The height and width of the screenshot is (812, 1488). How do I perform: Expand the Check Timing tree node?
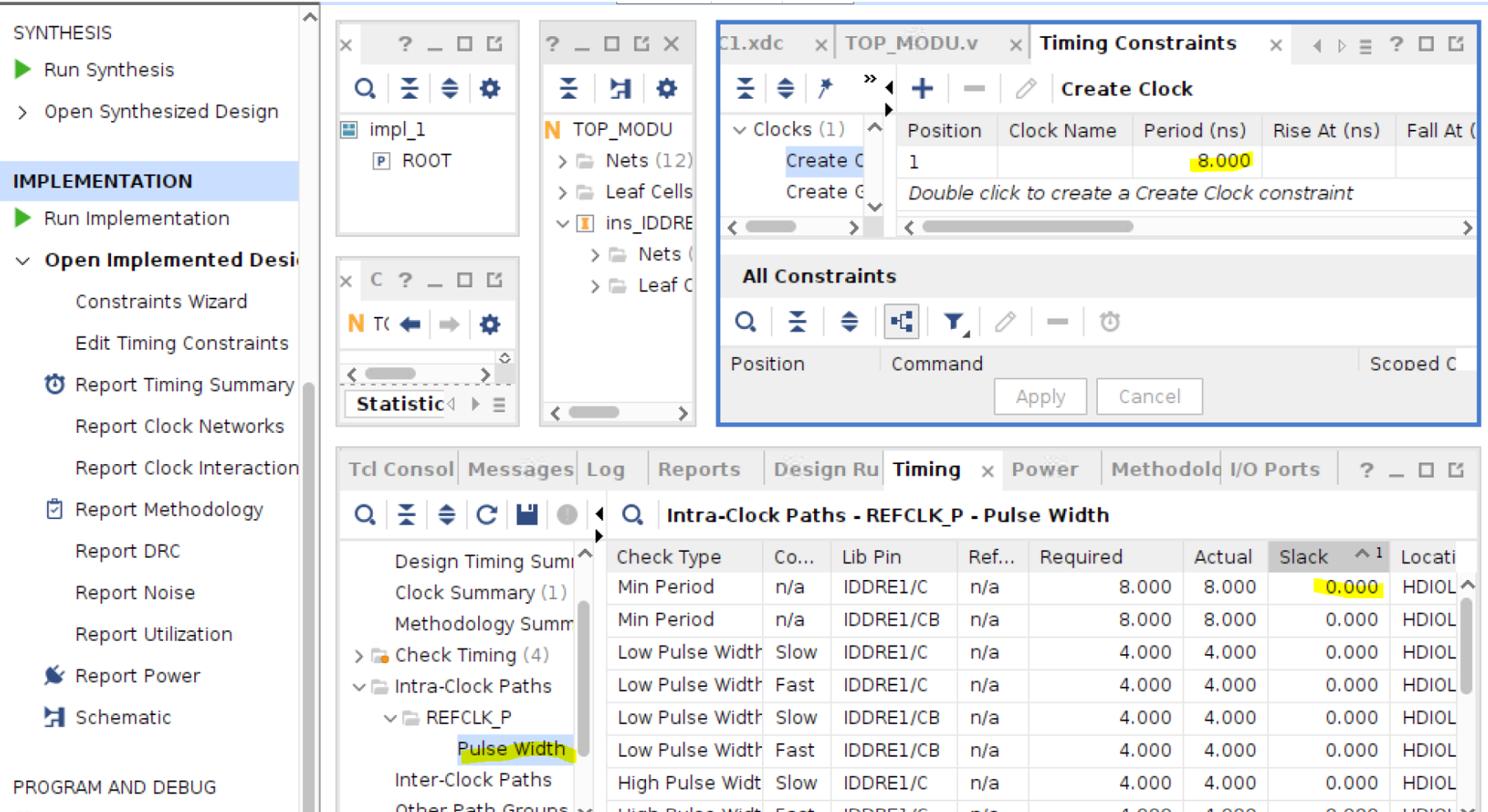coord(359,656)
